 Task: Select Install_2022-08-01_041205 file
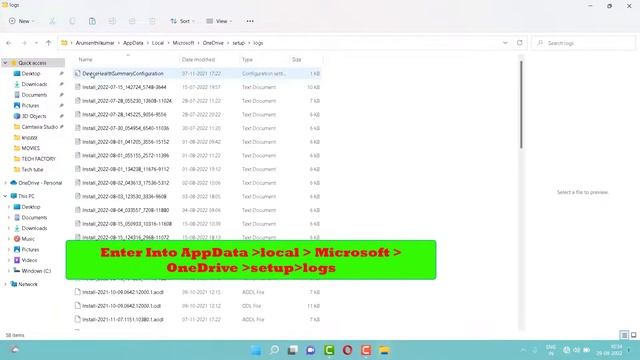pos(197,142)
